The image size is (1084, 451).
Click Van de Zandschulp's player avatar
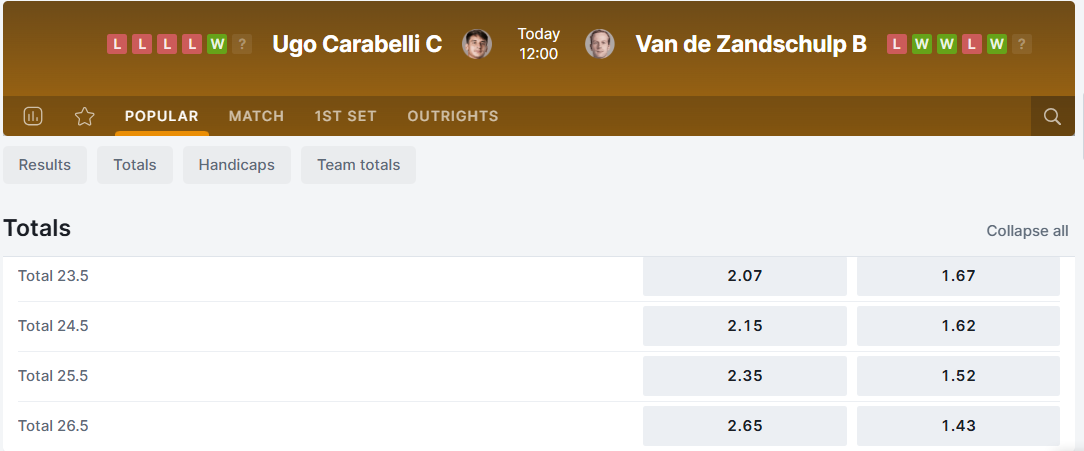click(600, 44)
